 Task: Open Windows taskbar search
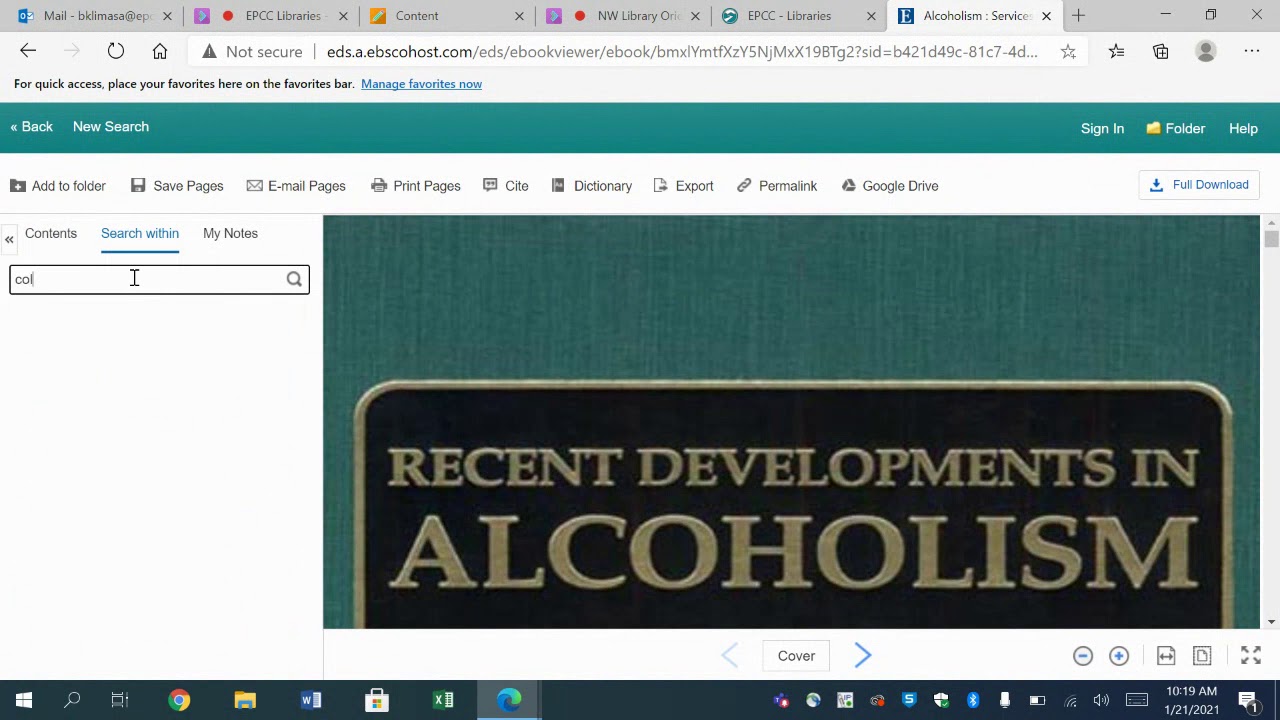pos(72,700)
